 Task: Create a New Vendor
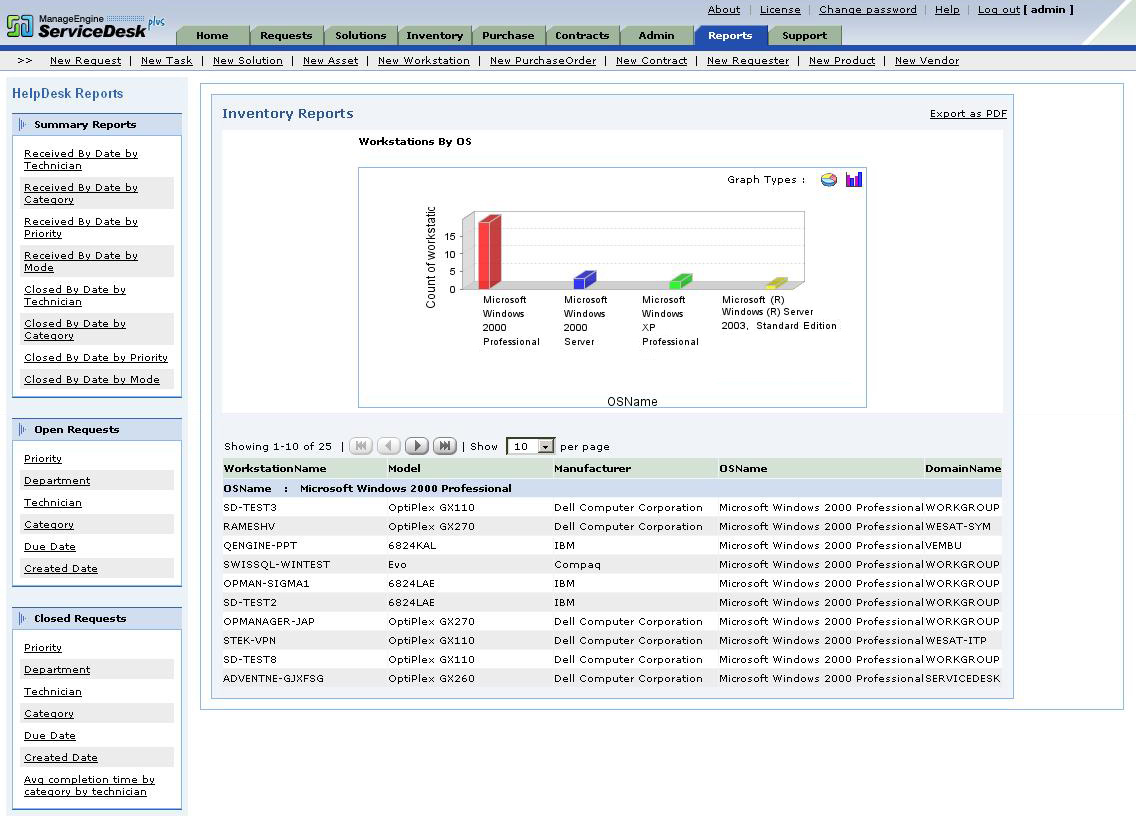click(927, 61)
